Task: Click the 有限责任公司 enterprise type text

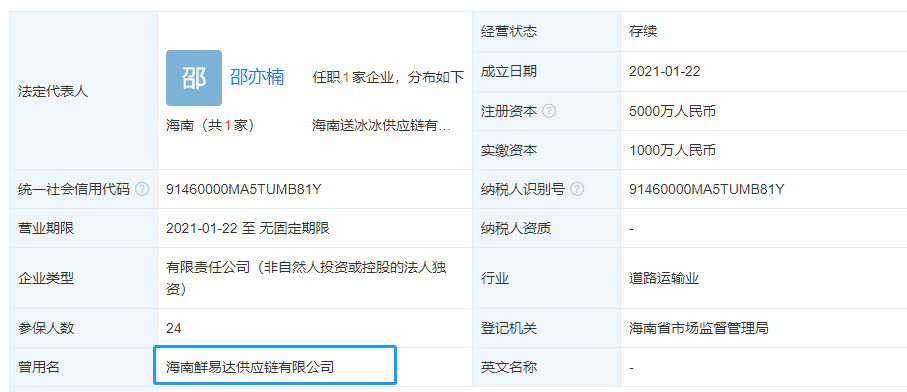Action: (x=306, y=278)
